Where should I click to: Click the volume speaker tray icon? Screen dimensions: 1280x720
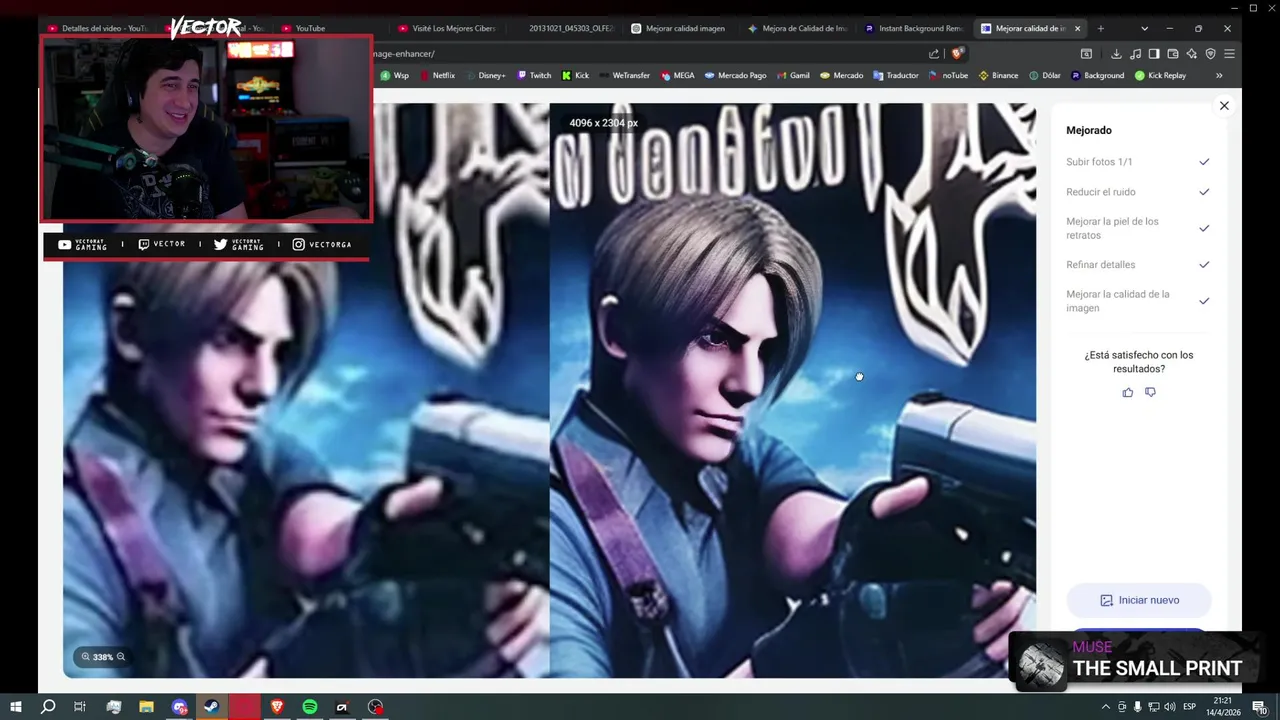(1168, 707)
